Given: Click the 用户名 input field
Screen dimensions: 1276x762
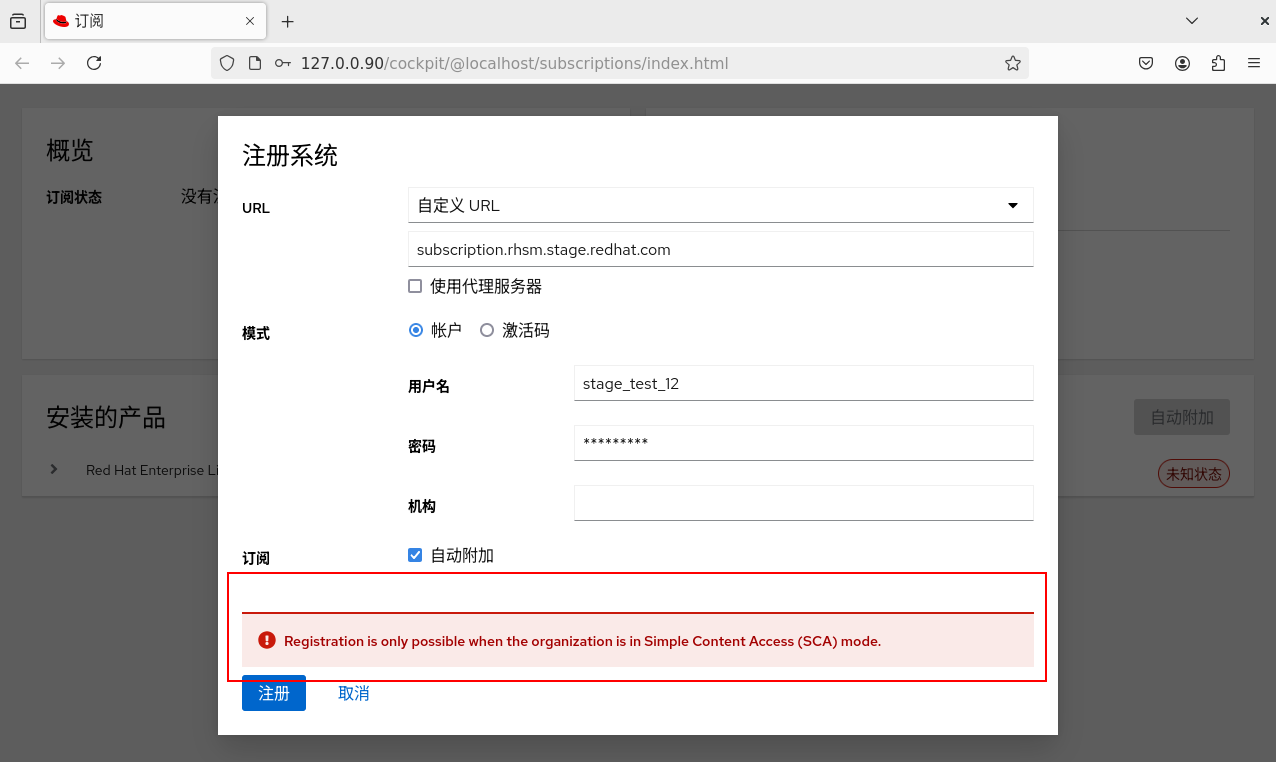Looking at the screenshot, I should tap(803, 383).
